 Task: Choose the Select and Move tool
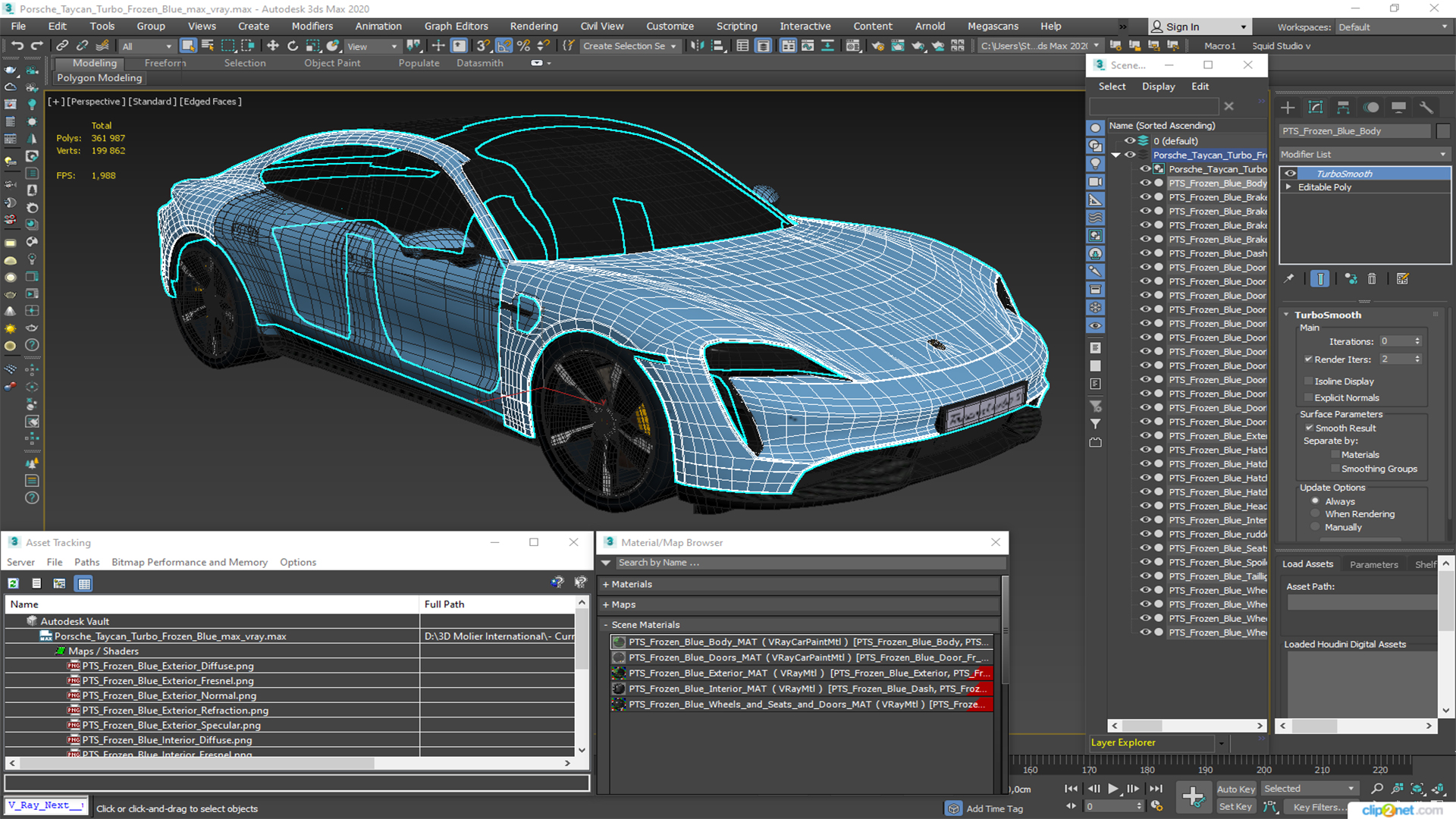[x=273, y=46]
